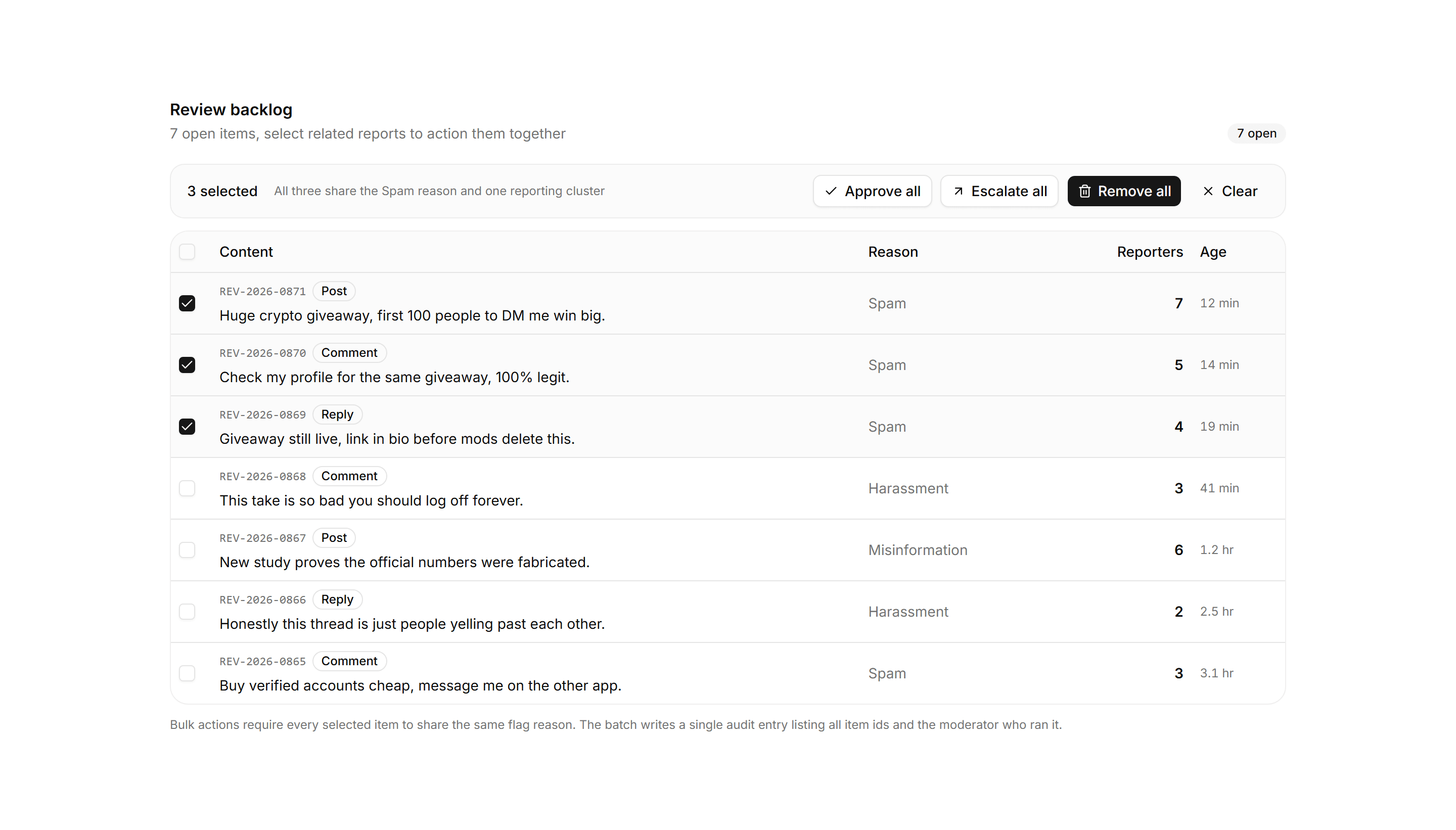1456x830 pixels.
Task: Select the REV-2026-0865 row checkbox
Action: click(x=187, y=673)
